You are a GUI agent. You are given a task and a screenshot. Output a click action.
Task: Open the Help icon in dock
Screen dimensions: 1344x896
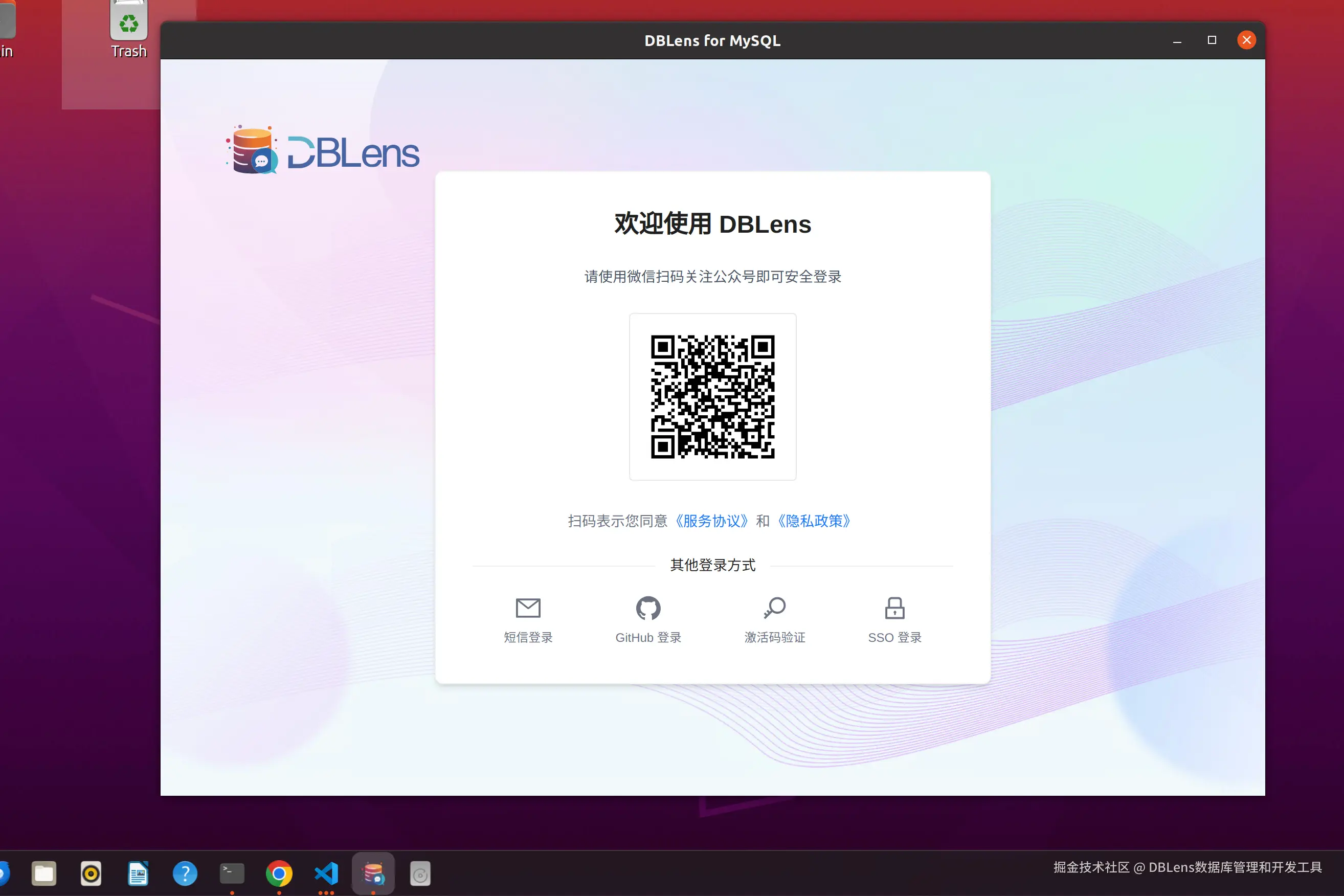(185, 873)
